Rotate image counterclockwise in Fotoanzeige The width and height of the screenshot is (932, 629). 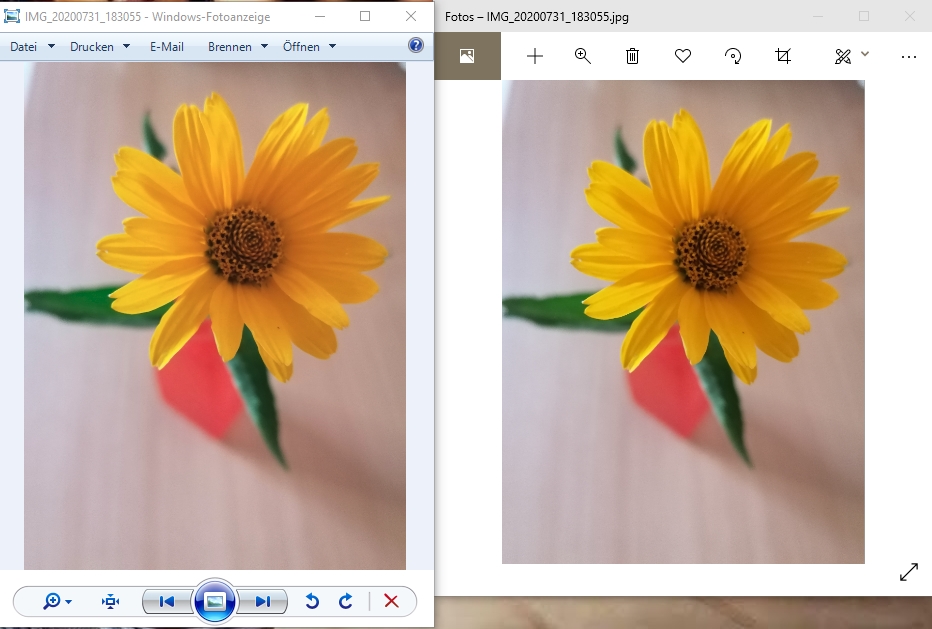312,602
